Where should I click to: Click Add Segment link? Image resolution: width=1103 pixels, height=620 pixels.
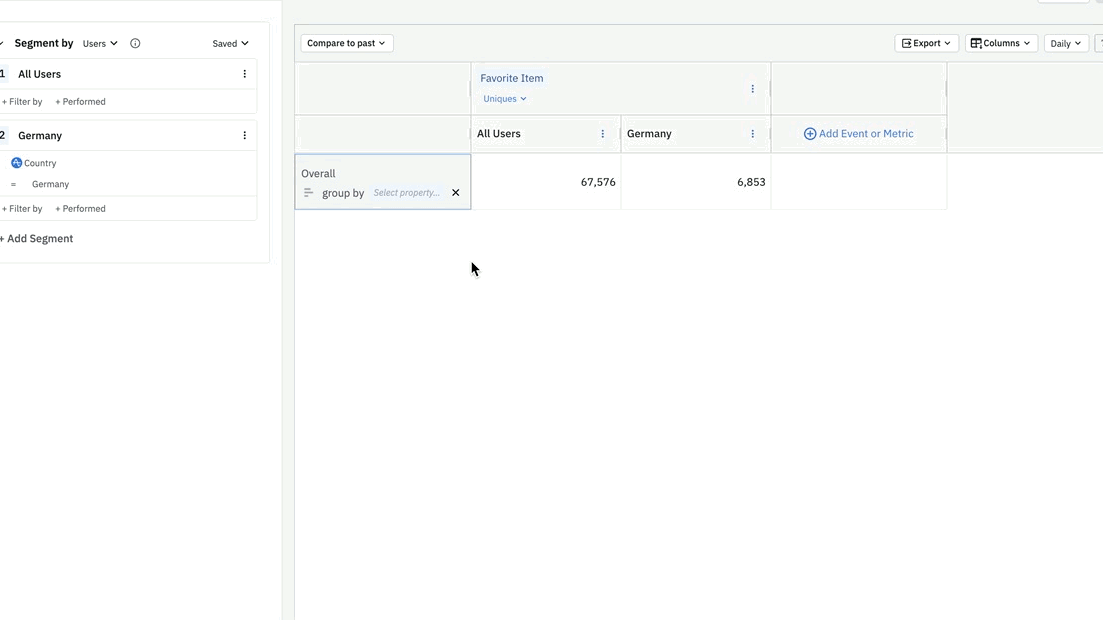(37, 239)
